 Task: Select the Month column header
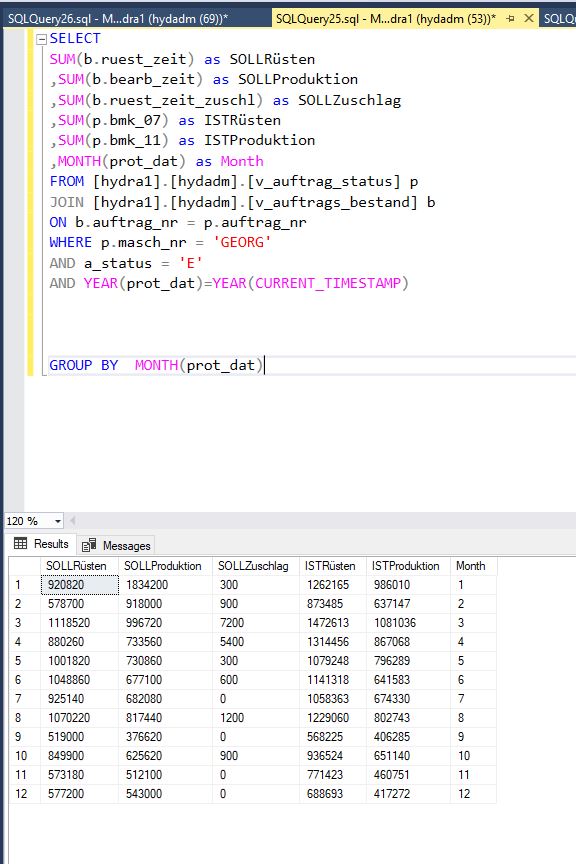471,566
